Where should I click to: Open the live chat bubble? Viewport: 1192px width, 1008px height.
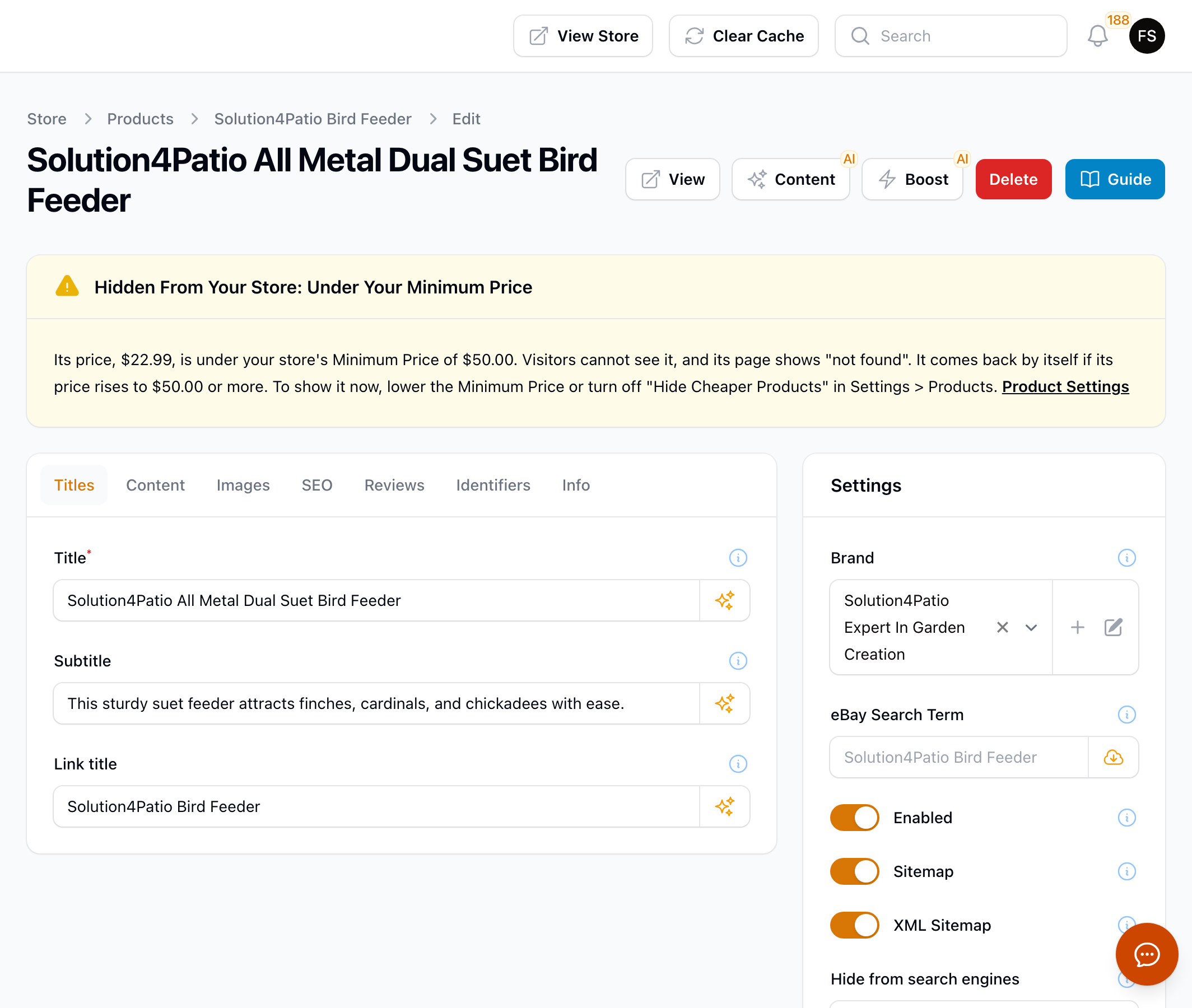1146,954
